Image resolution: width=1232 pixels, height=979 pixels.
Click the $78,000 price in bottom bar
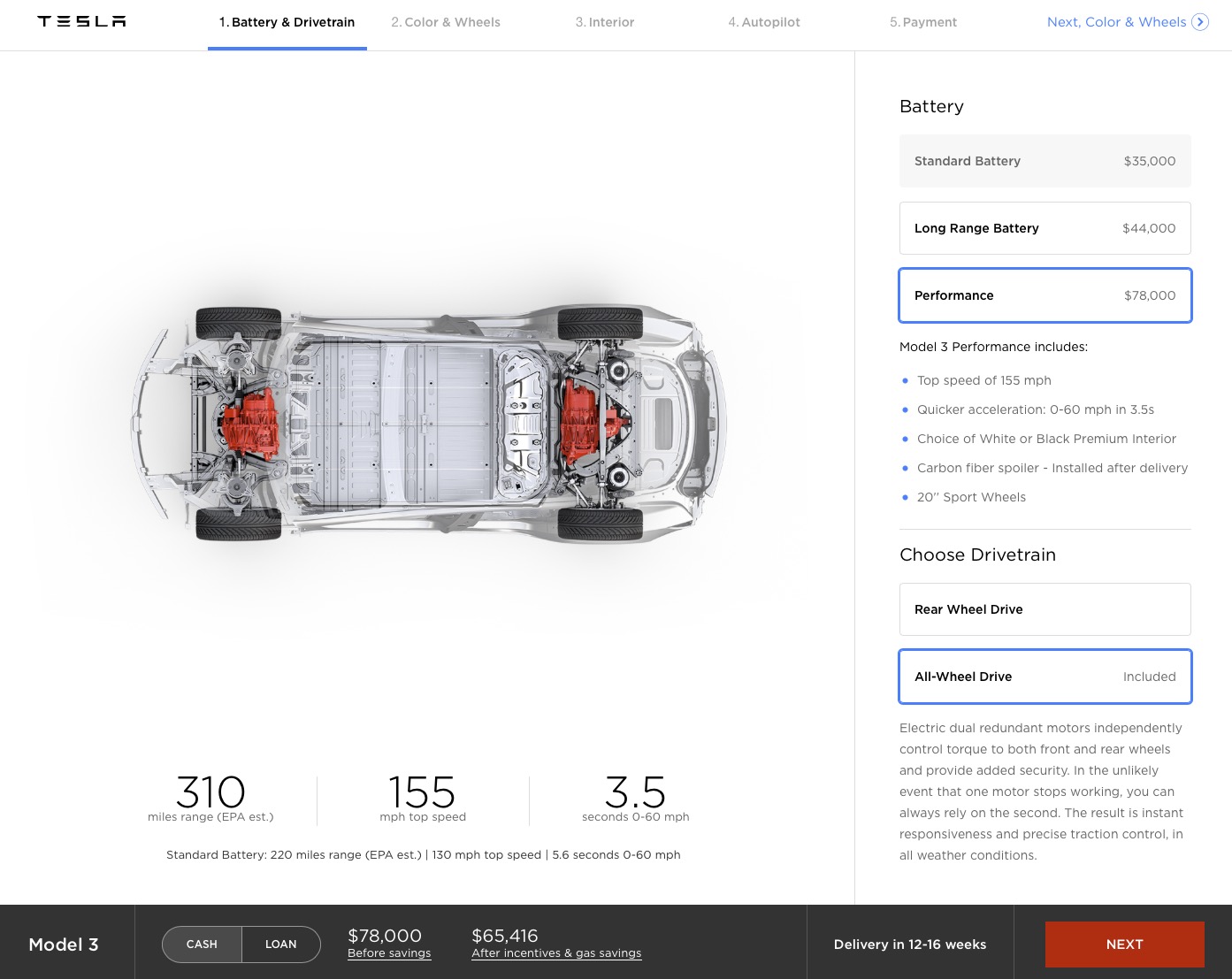click(385, 936)
